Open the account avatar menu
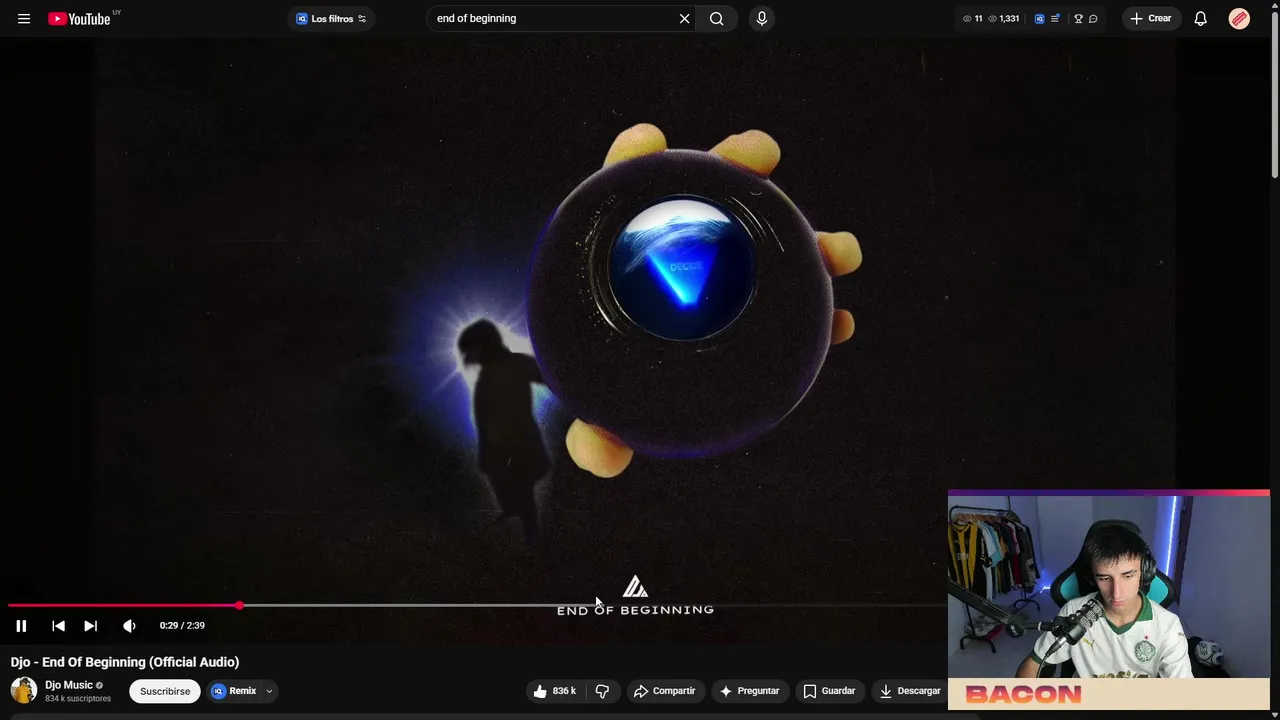This screenshot has width=1280, height=720. click(1239, 18)
